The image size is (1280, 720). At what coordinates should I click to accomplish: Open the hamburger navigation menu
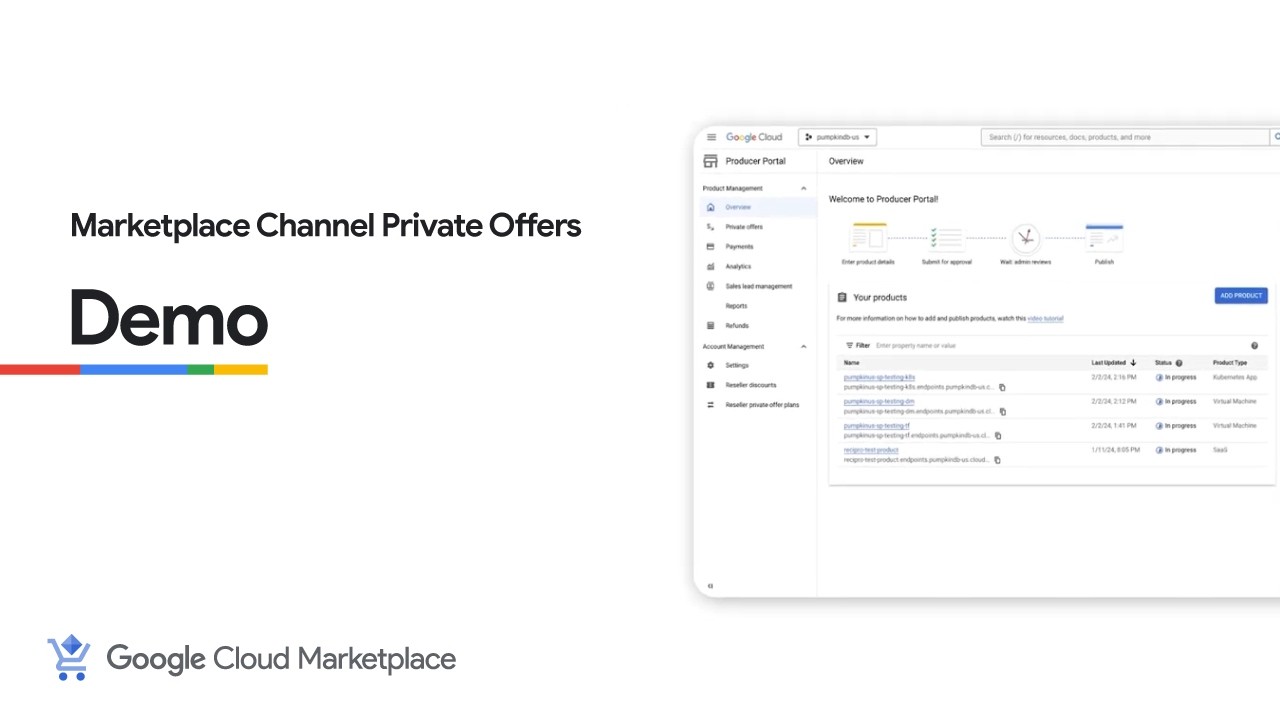coord(711,137)
